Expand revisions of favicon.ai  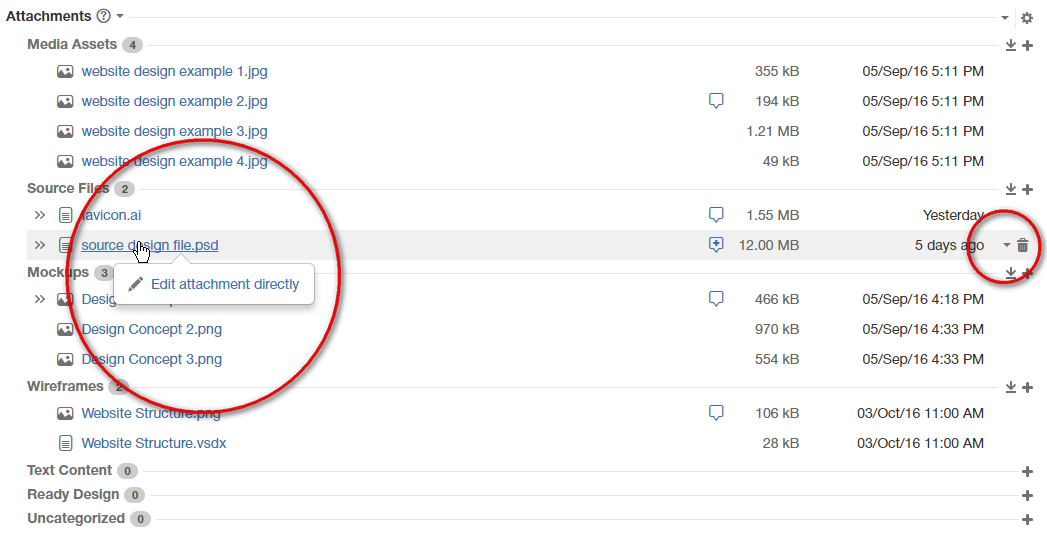pyautogui.click(x=40, y=215)
